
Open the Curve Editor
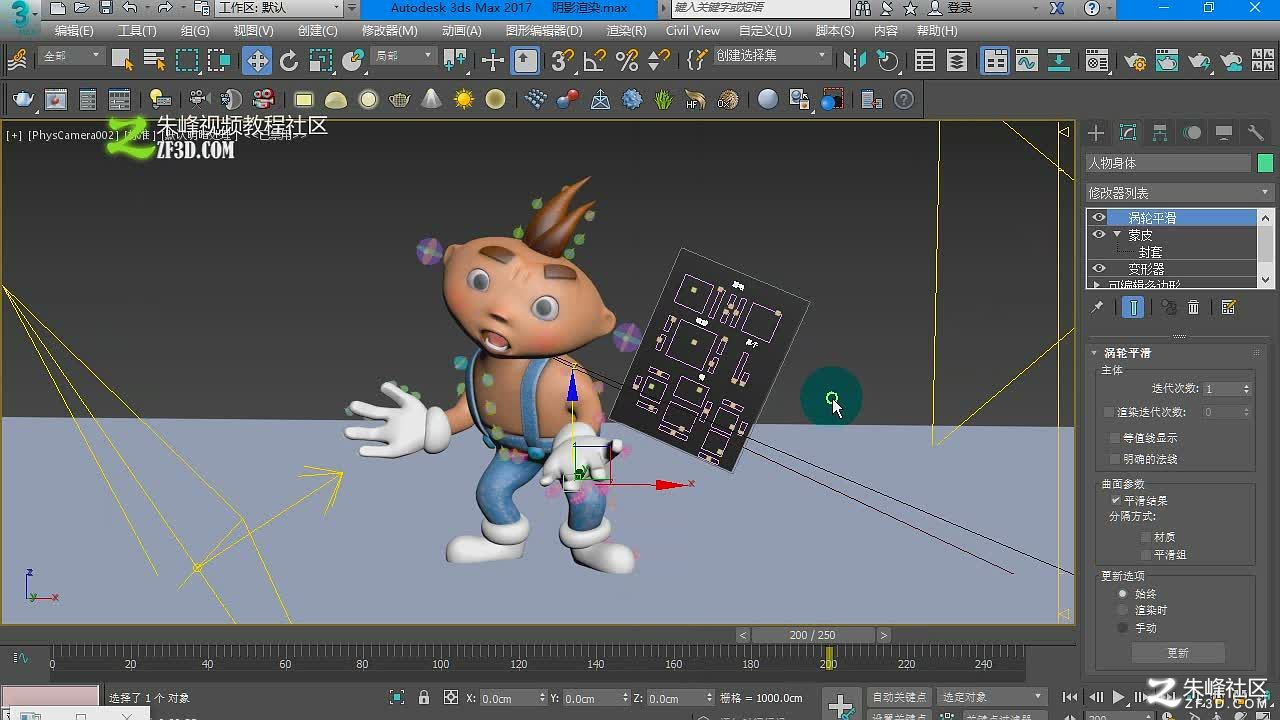[1027, 61]
